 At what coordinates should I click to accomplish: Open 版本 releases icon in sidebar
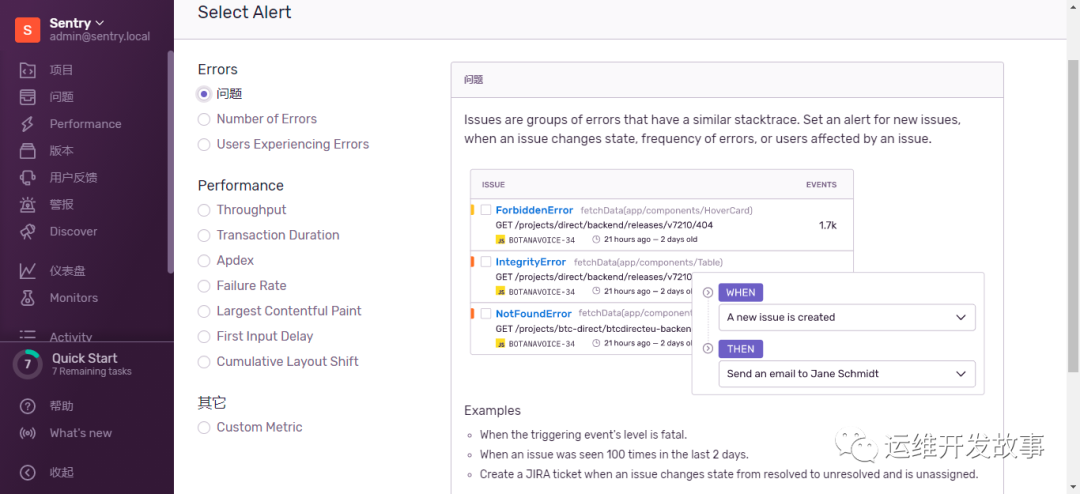pyautogui.click(x=28, y=151)
